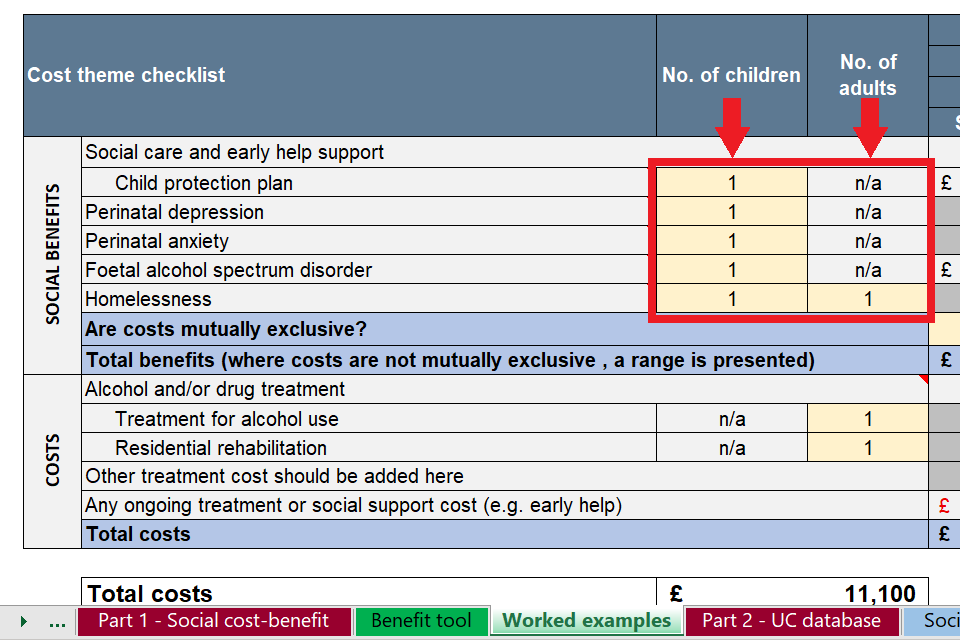Viewport: 960px width, 640px height.
Task: Click adults cell for Treatment for alcohol use
Action: click(868, 419)
